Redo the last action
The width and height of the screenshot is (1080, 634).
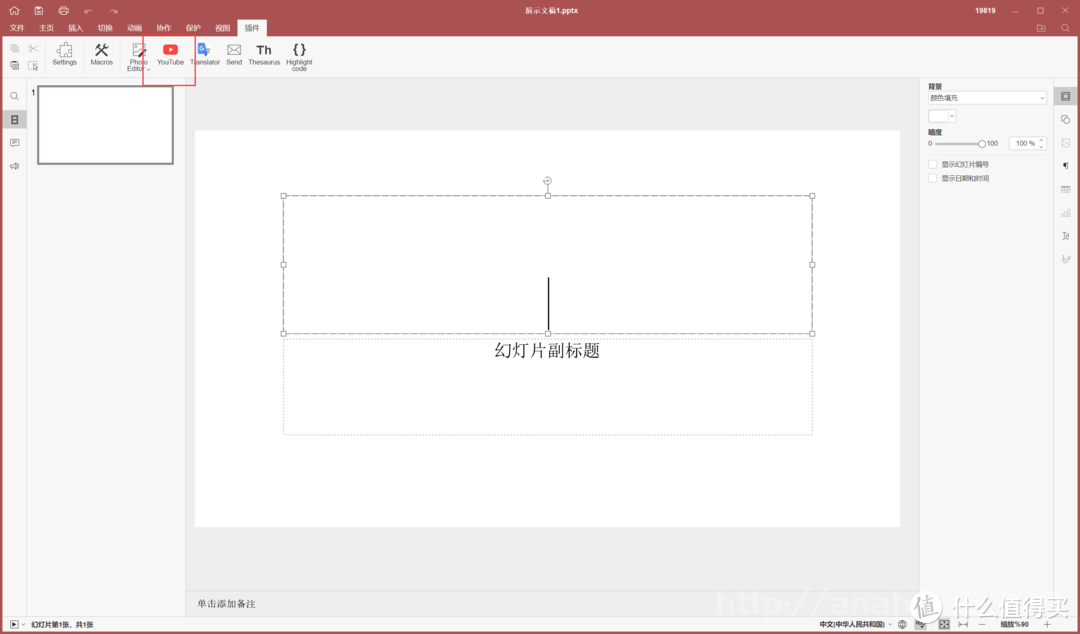pyautogui.click(x=113, y=11)
